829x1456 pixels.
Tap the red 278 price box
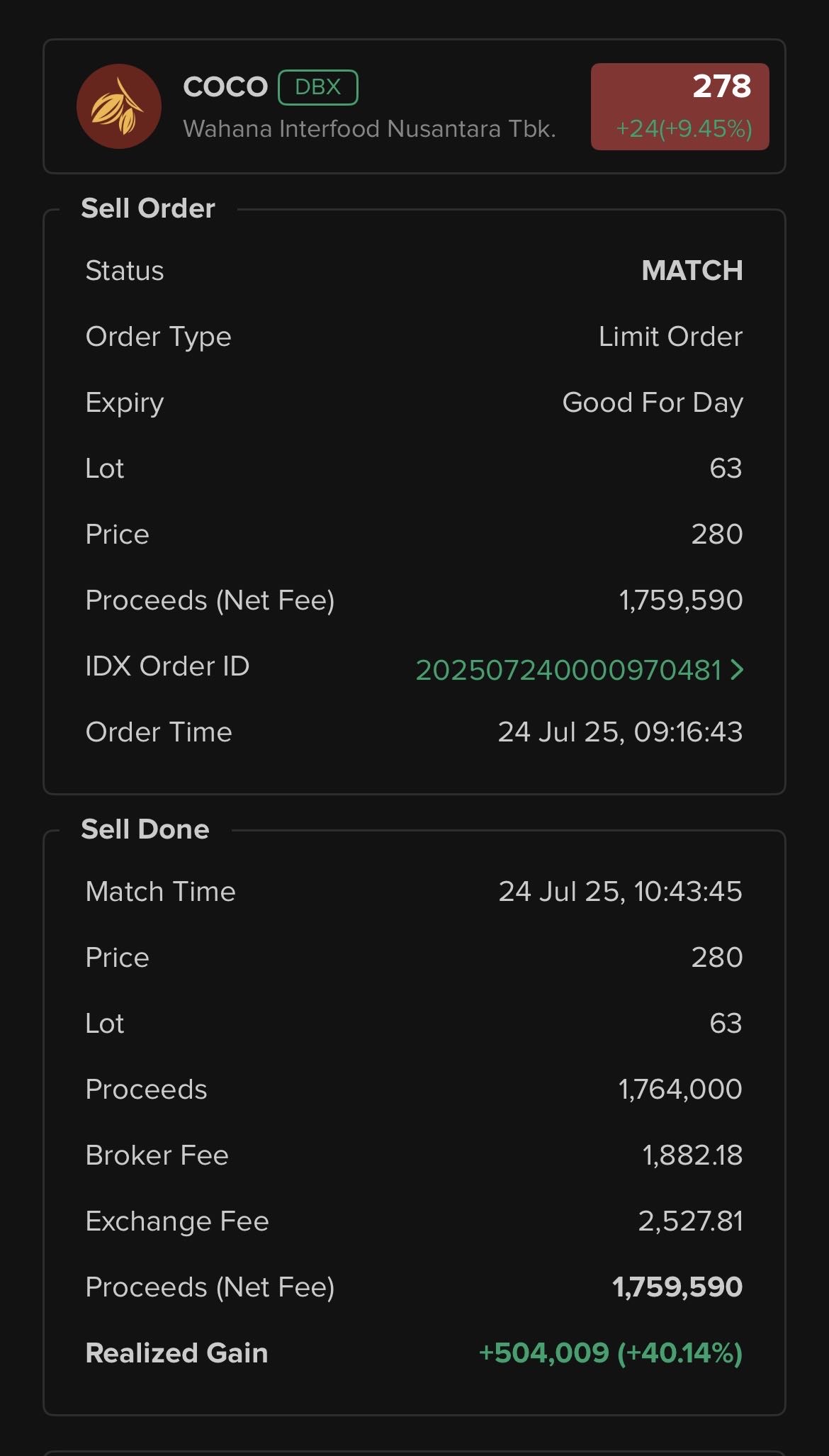click(680, 106)
